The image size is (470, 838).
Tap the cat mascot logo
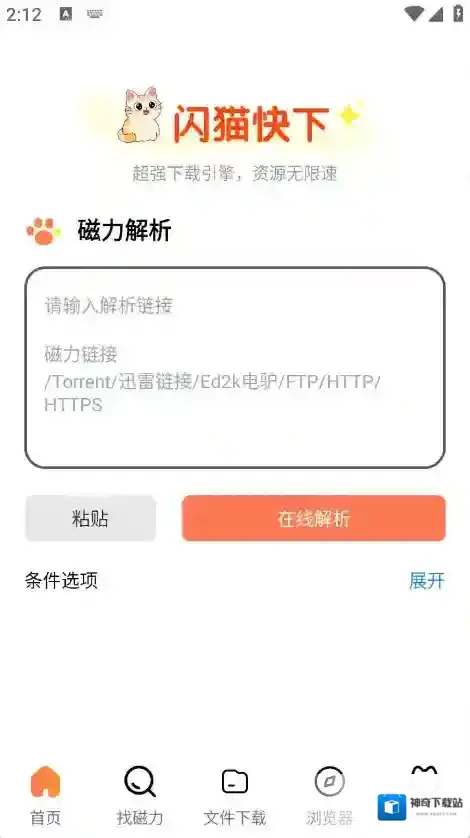141,115
